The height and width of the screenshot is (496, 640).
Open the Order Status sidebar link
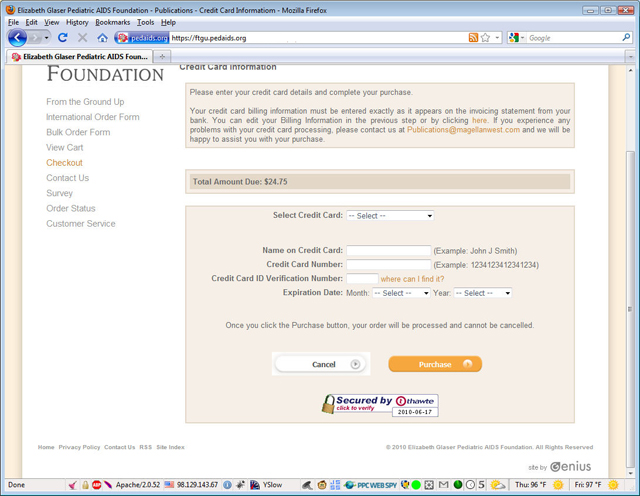(71, 209)
